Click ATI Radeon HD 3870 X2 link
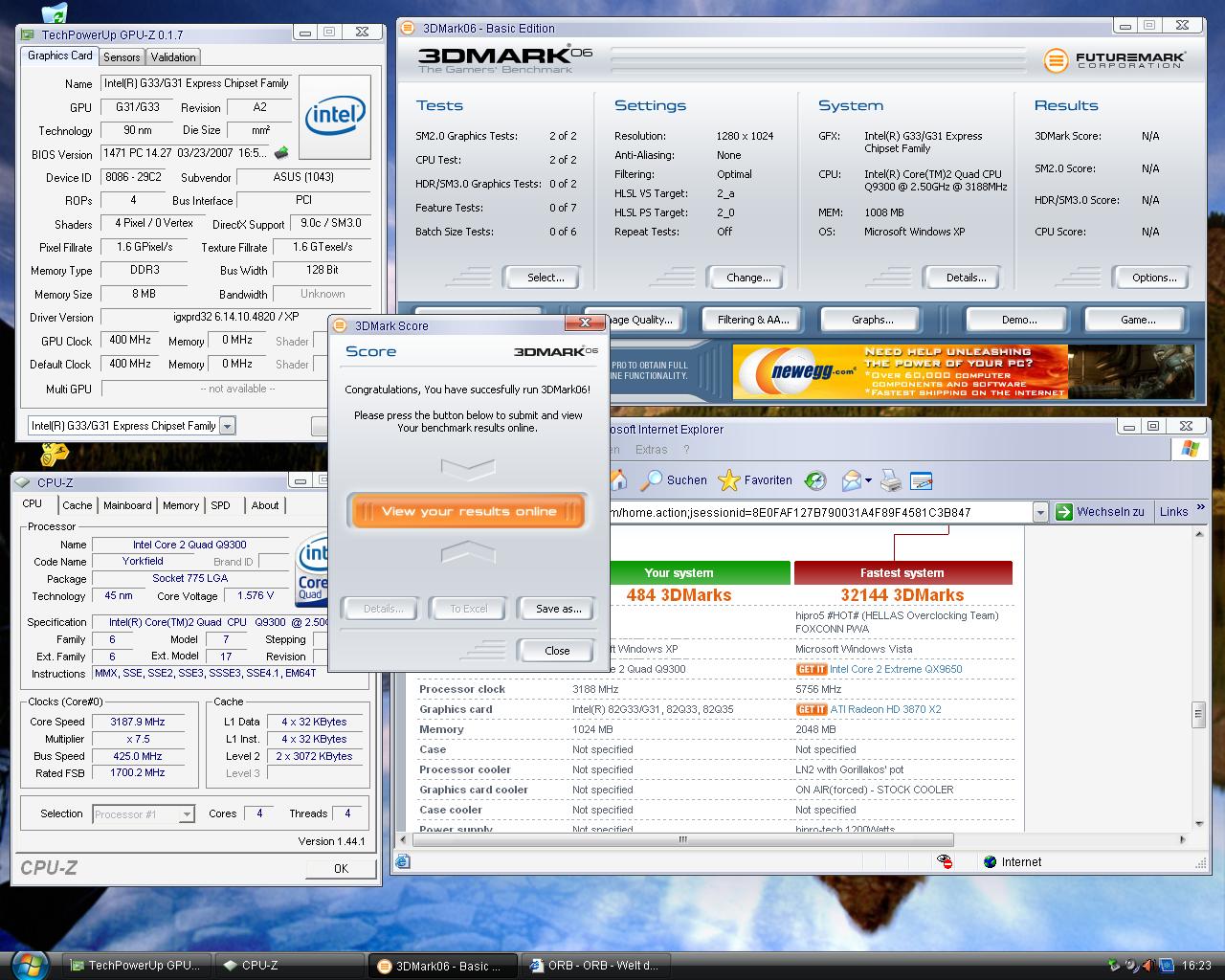This screenshot has height=980, width=1225. pos(885,709)
